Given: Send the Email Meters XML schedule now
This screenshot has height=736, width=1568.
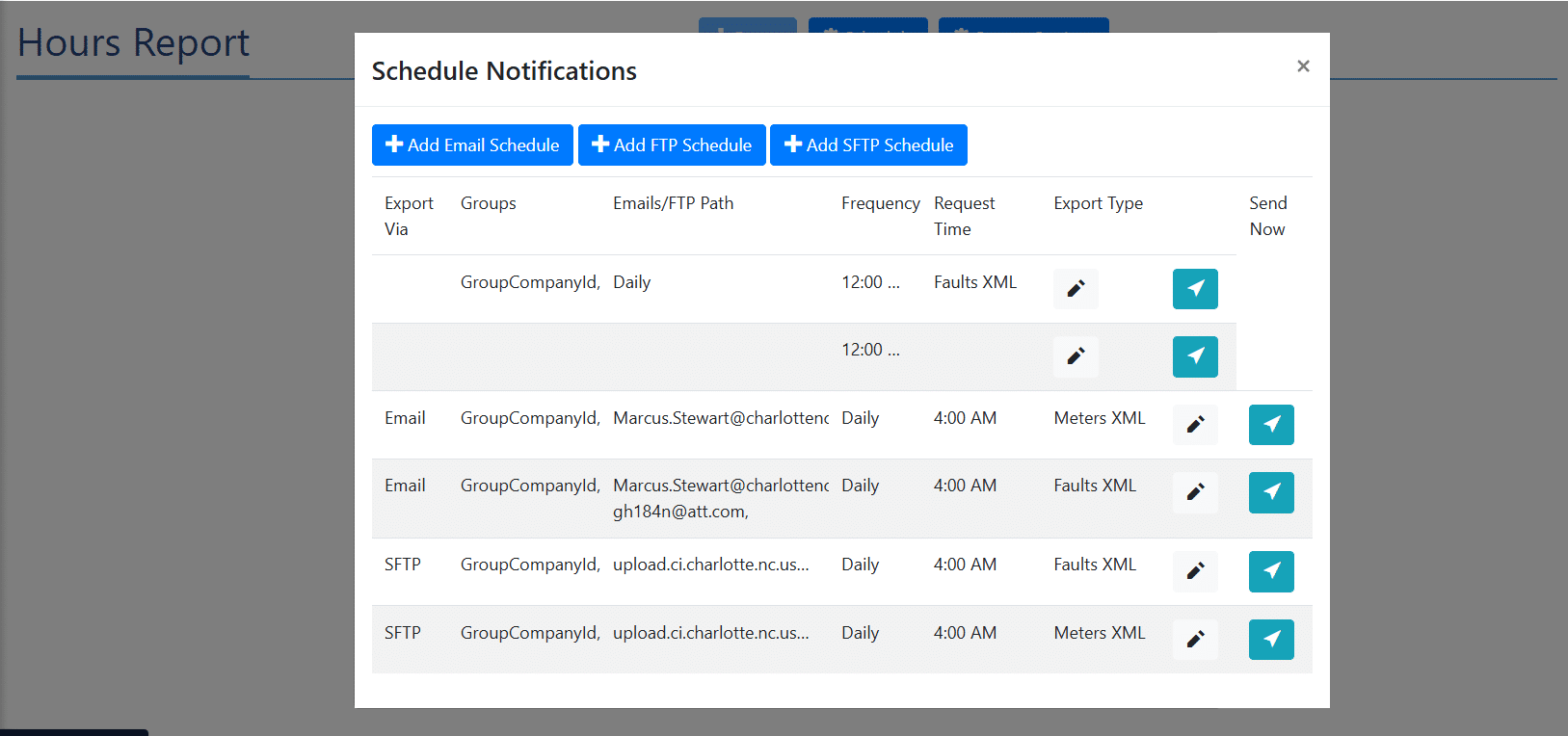Looking at the screenshot, I should [1271, 425].
